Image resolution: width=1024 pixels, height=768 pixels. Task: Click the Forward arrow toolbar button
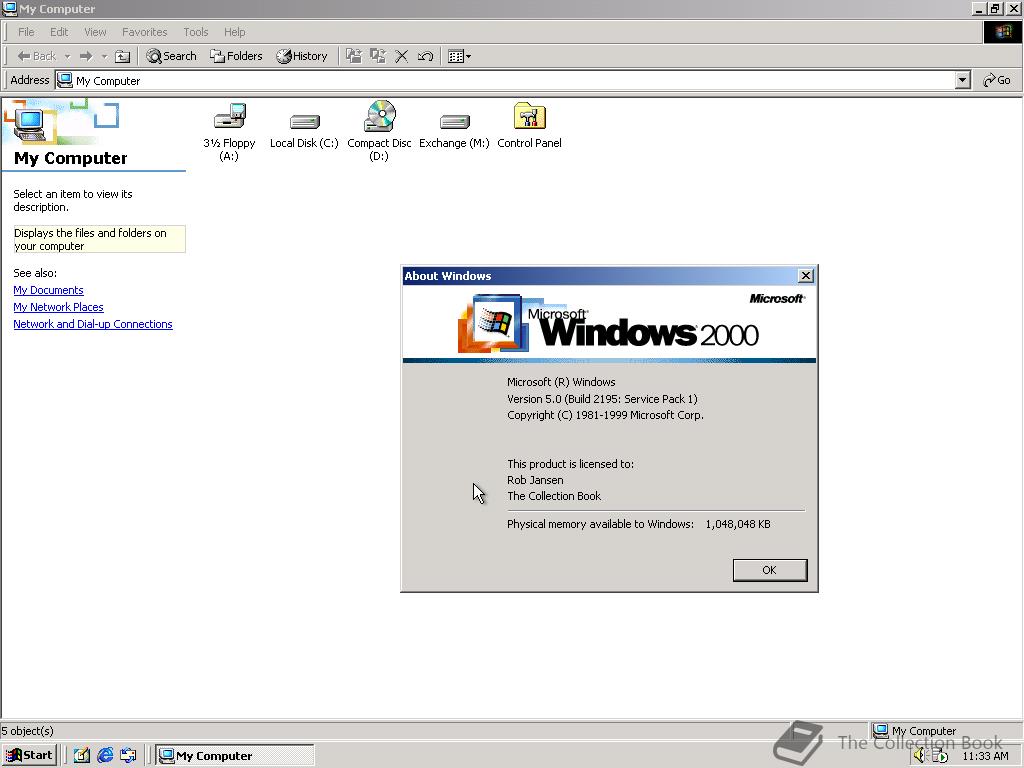86,56
